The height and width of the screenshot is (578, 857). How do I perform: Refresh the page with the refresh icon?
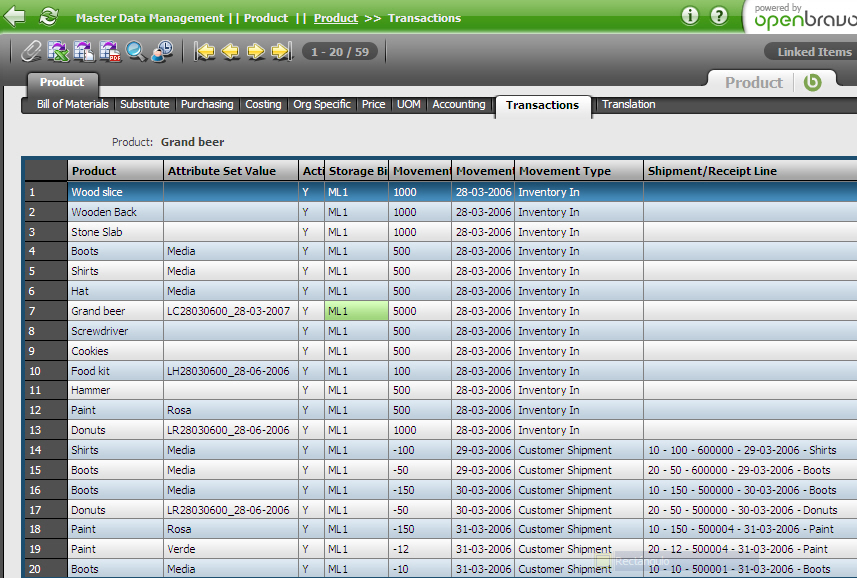(x=48, y=17)
